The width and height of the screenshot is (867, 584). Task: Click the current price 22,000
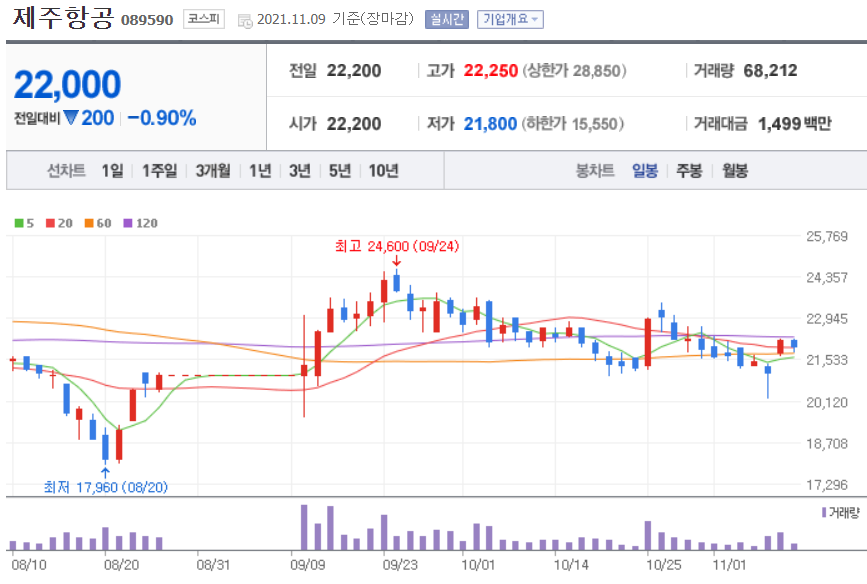(67, 85)
